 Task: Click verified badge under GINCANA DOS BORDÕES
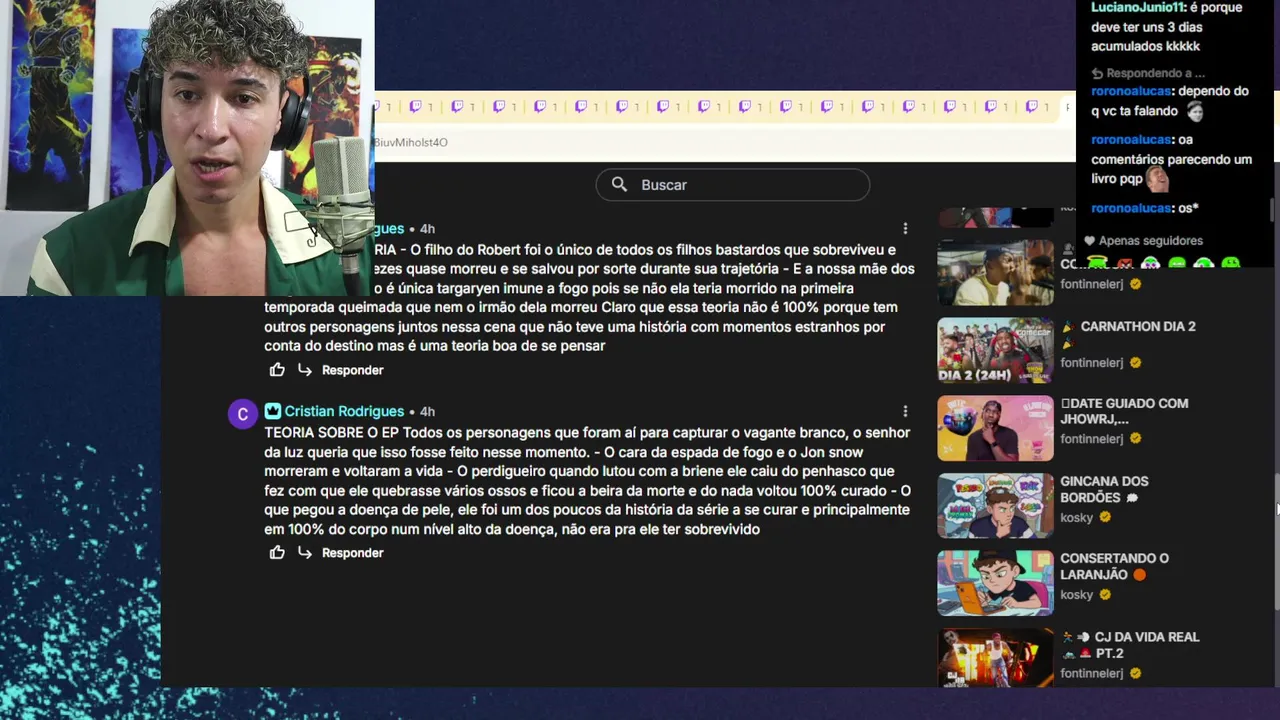pyautogui.click(x=1105, y=517)
